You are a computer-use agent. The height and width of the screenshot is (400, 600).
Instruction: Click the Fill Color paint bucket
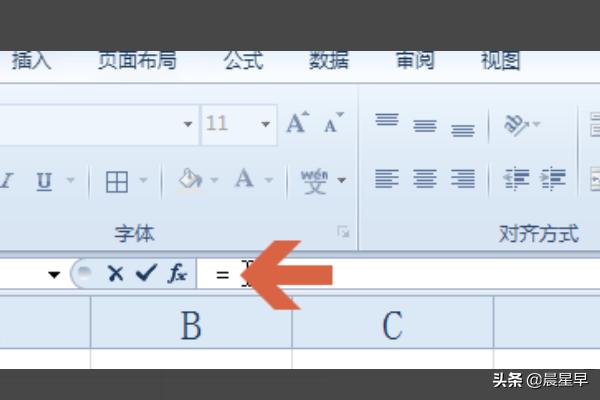coord(190,179)
